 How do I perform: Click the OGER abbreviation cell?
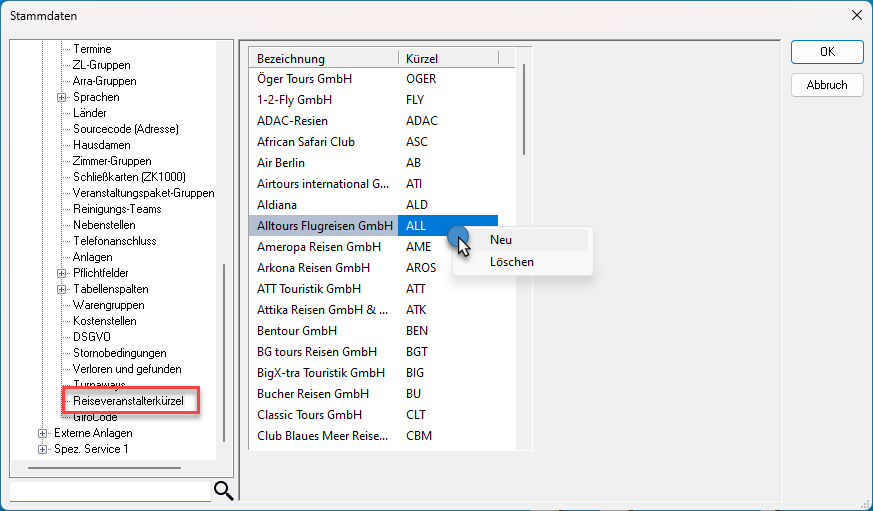click(x=421, y=79)
